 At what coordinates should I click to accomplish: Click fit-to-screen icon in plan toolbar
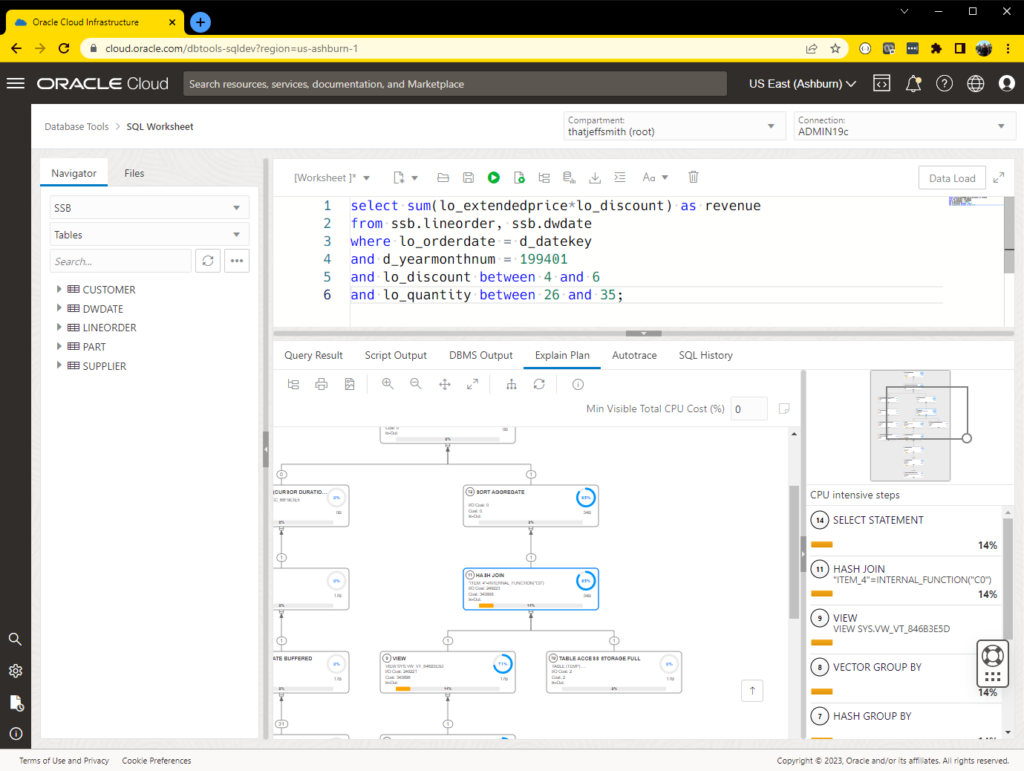point(473,385)
